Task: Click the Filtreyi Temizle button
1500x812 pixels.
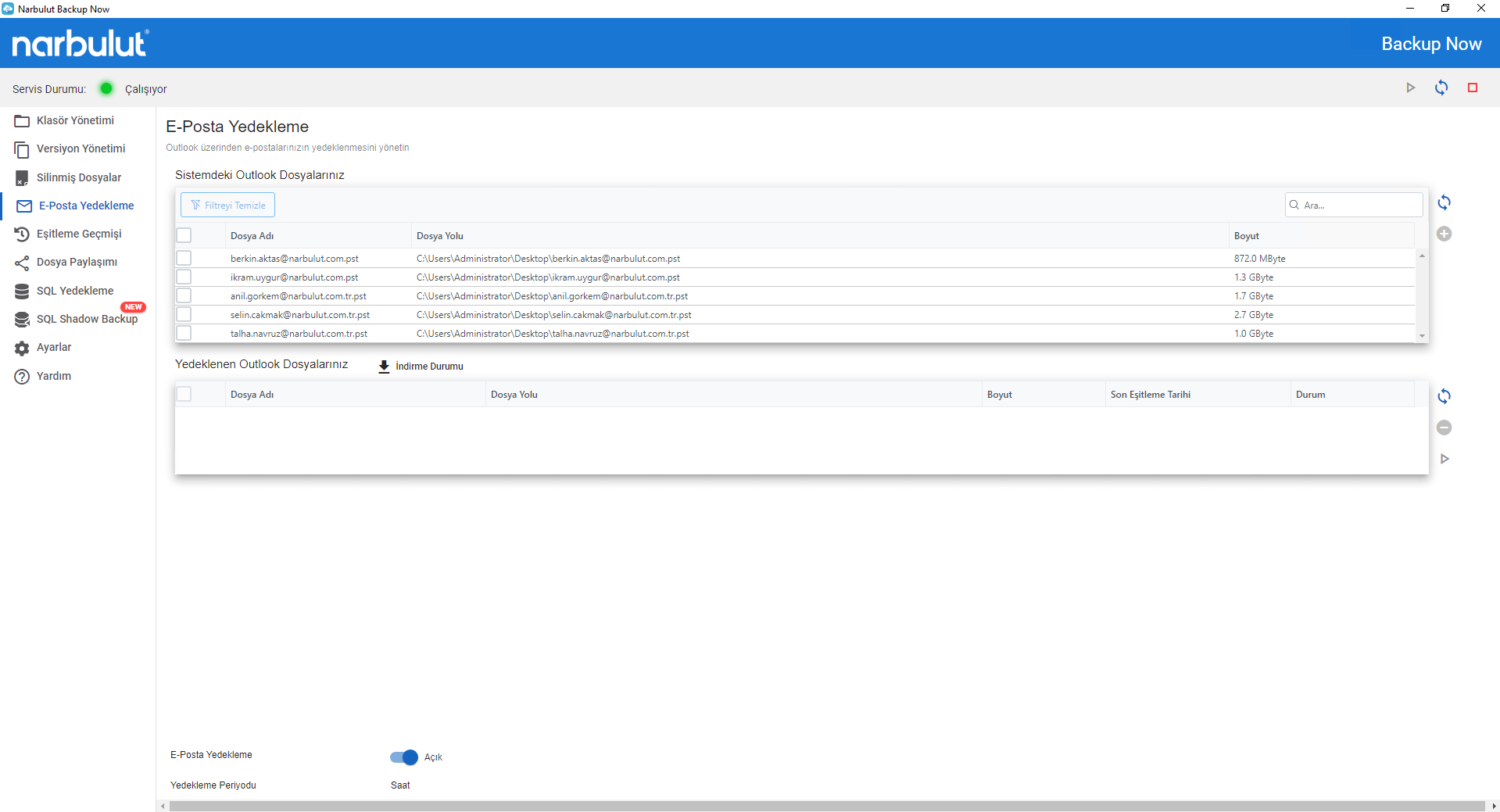Action: point(227,205)
